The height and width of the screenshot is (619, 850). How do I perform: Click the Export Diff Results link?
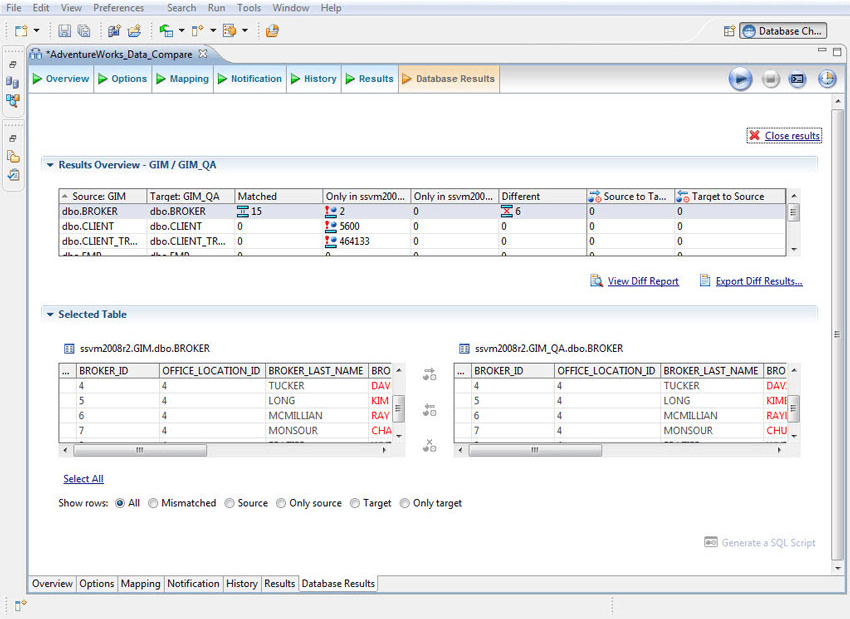click(759, 281)
